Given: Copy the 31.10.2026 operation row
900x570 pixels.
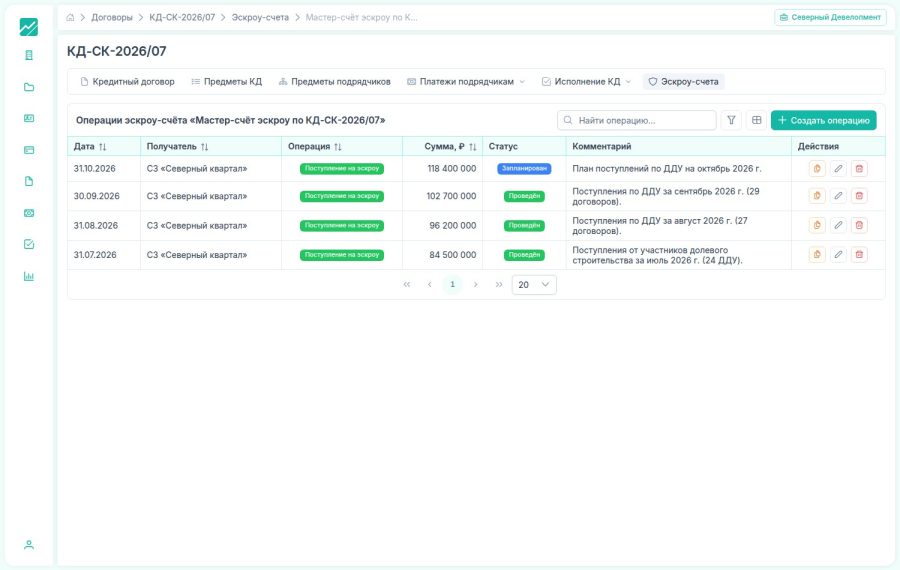Looking at the screenshot, I should click(817, 169).
